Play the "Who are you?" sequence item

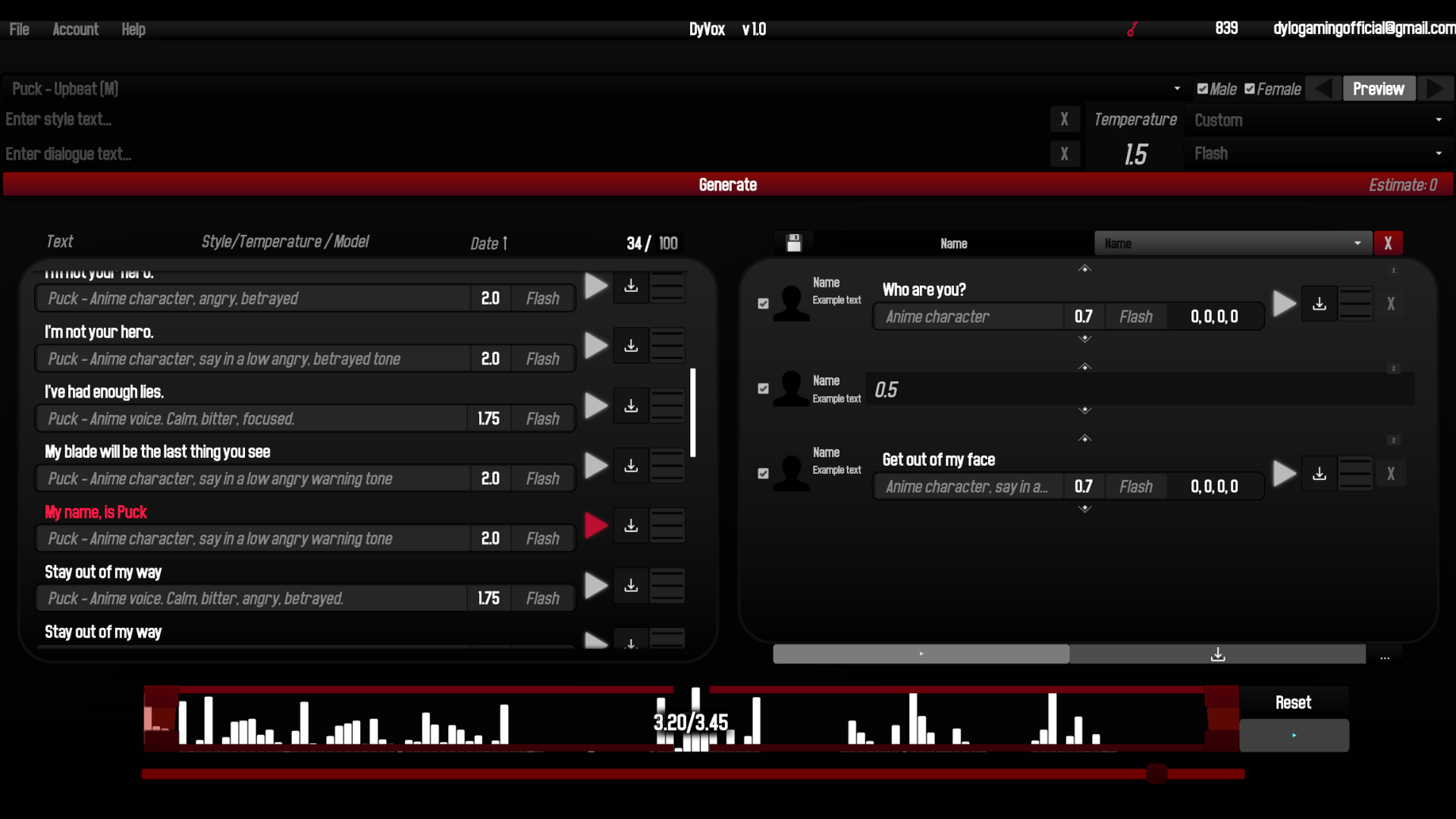click(x=1284, y=303)
